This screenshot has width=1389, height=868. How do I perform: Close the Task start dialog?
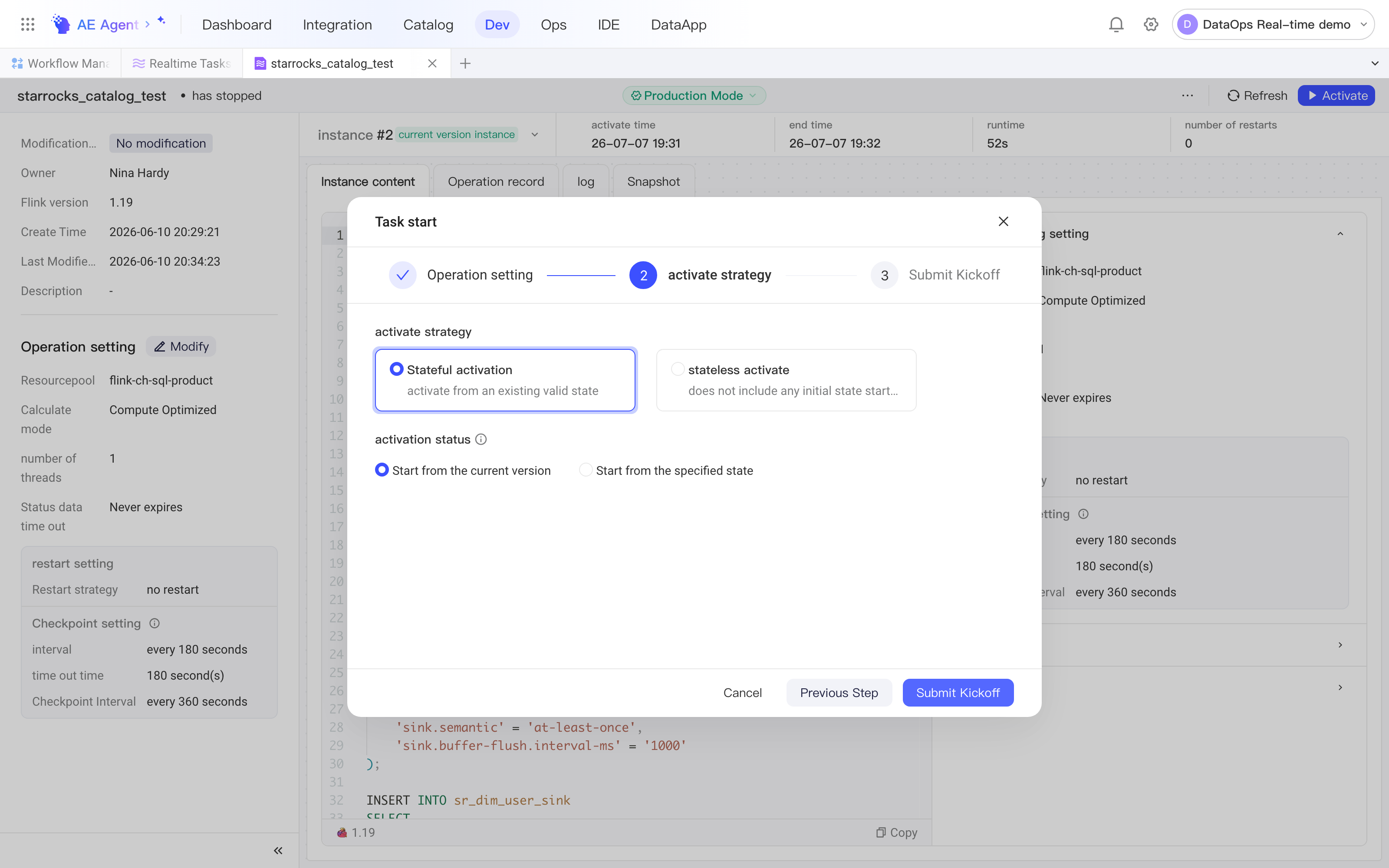pyautogui.click(x=1003, y=222)
